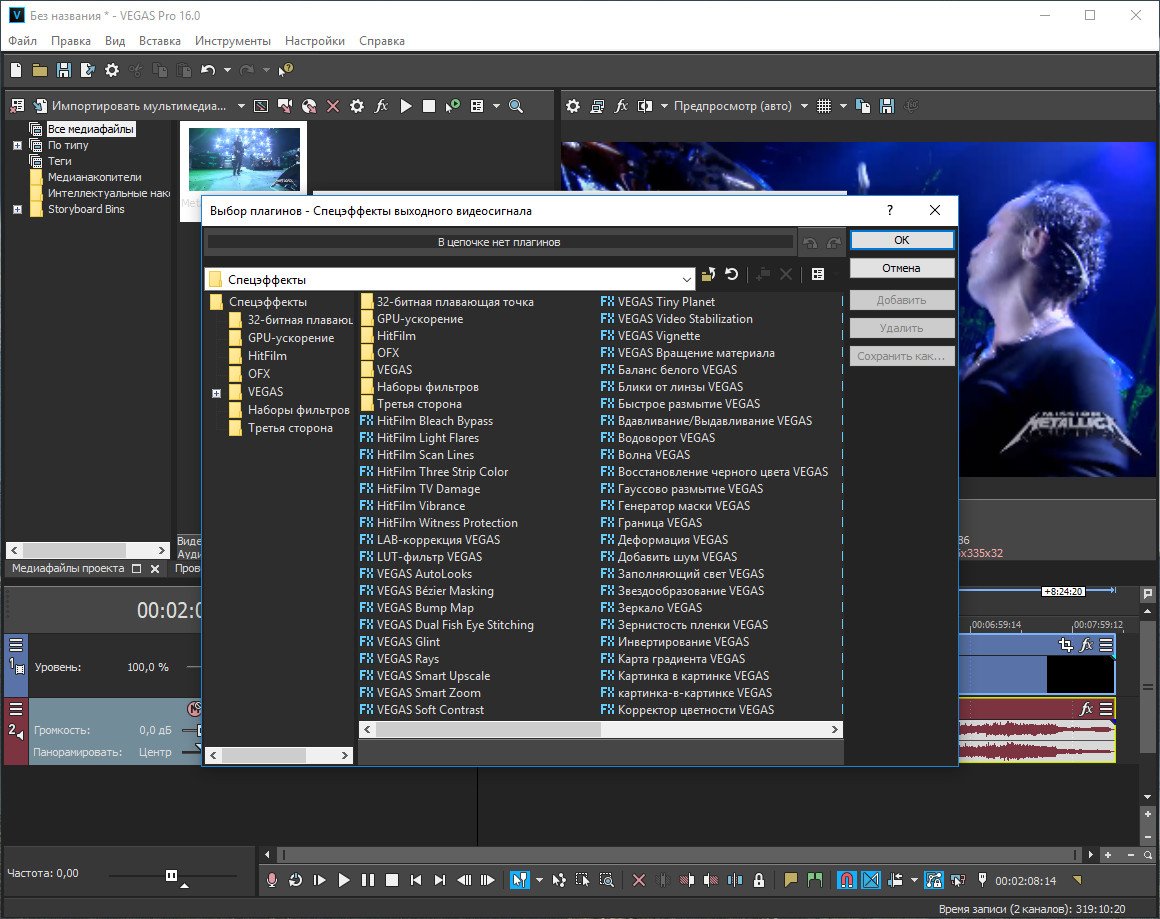Click the search magnifier in Project Media toolbar
The image size is (1160, 919).
pyautogui.click(x=516, y=106)
